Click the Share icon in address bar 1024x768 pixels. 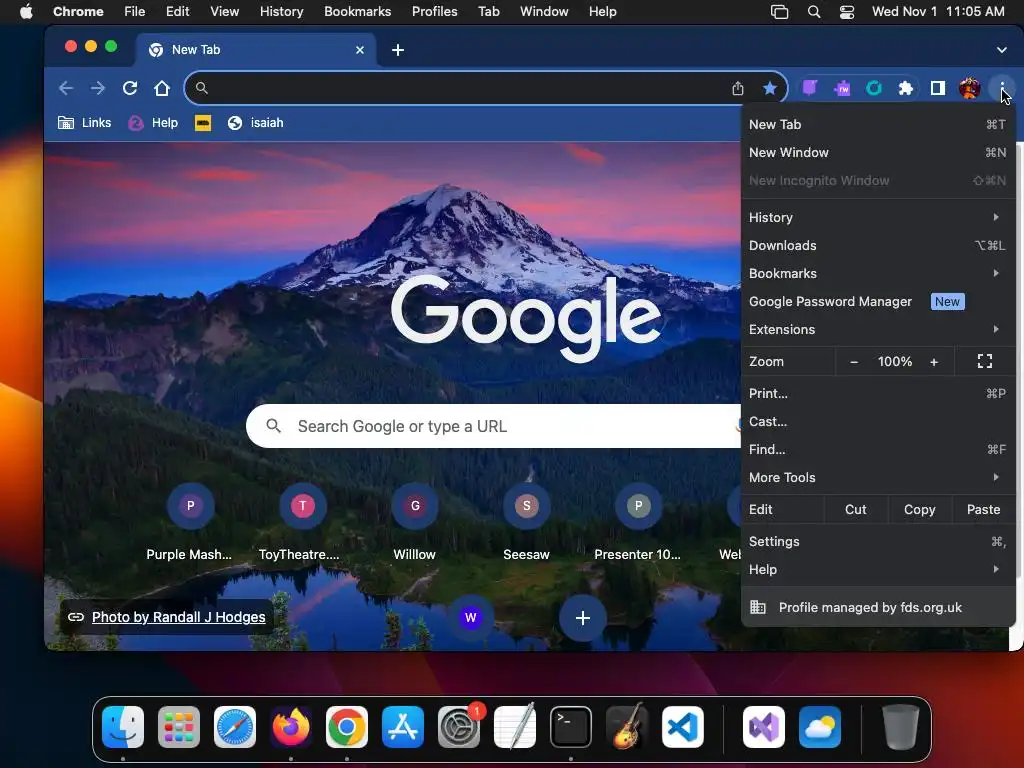(x=738, y=88)
